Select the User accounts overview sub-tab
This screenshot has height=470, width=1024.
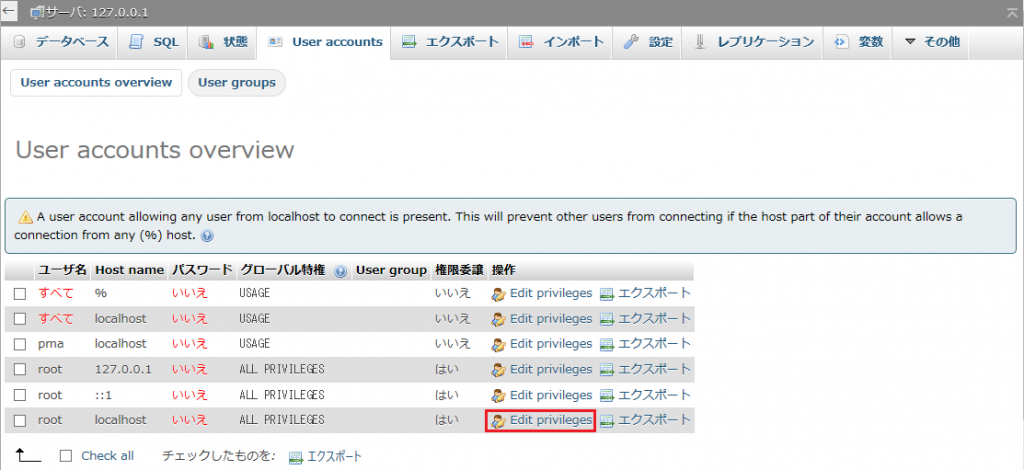(x=96, y=83)
